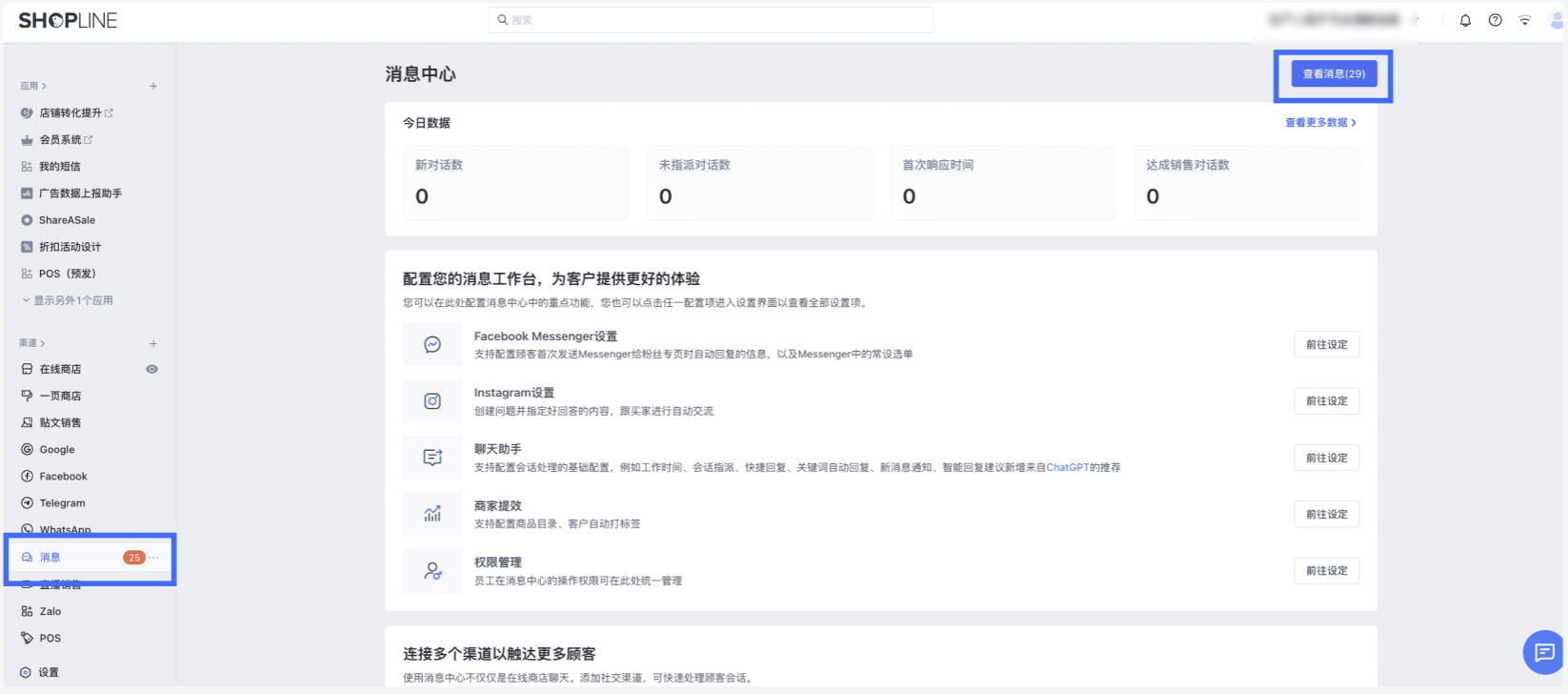This screenshot has width=1568, height=694.
Task: Open Telegram in the sidebar channels
Action: [62, 503]
